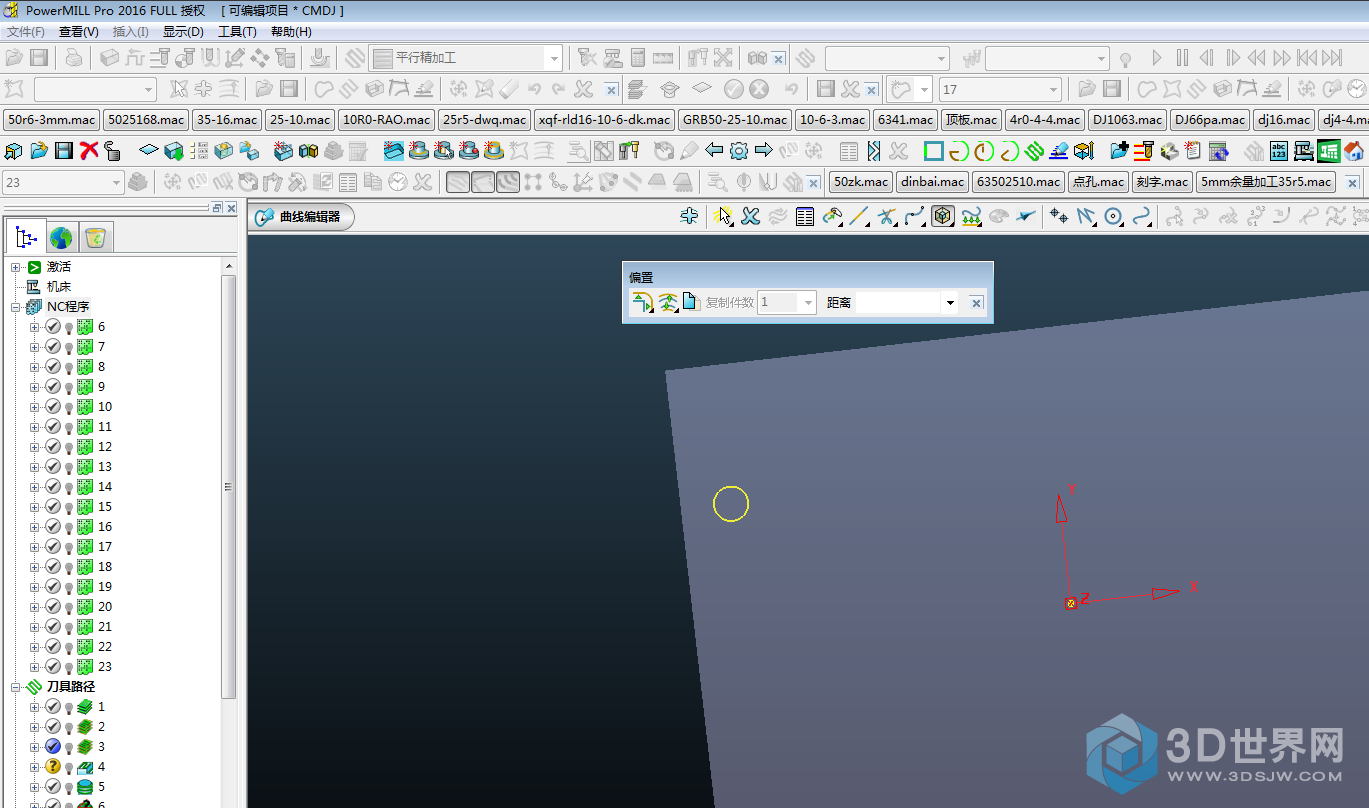1369x808 pixels.
Task: Click the 曲线编辑器 curve editor label
Action: point(309,217)
